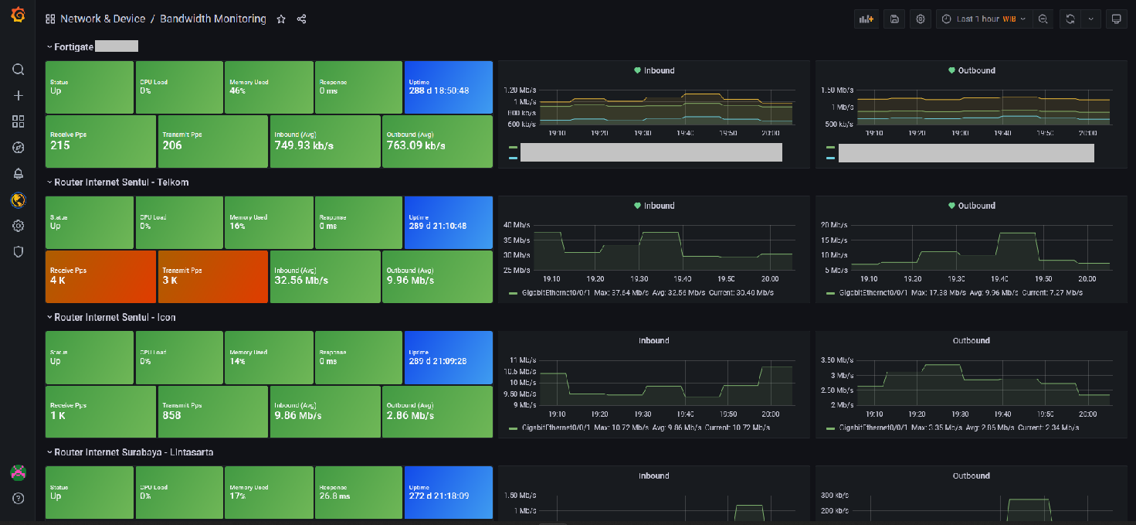Open the user avatar in sidebar
The width and height of the screenshot is (1136, 525).
click(x=19, y=473)
